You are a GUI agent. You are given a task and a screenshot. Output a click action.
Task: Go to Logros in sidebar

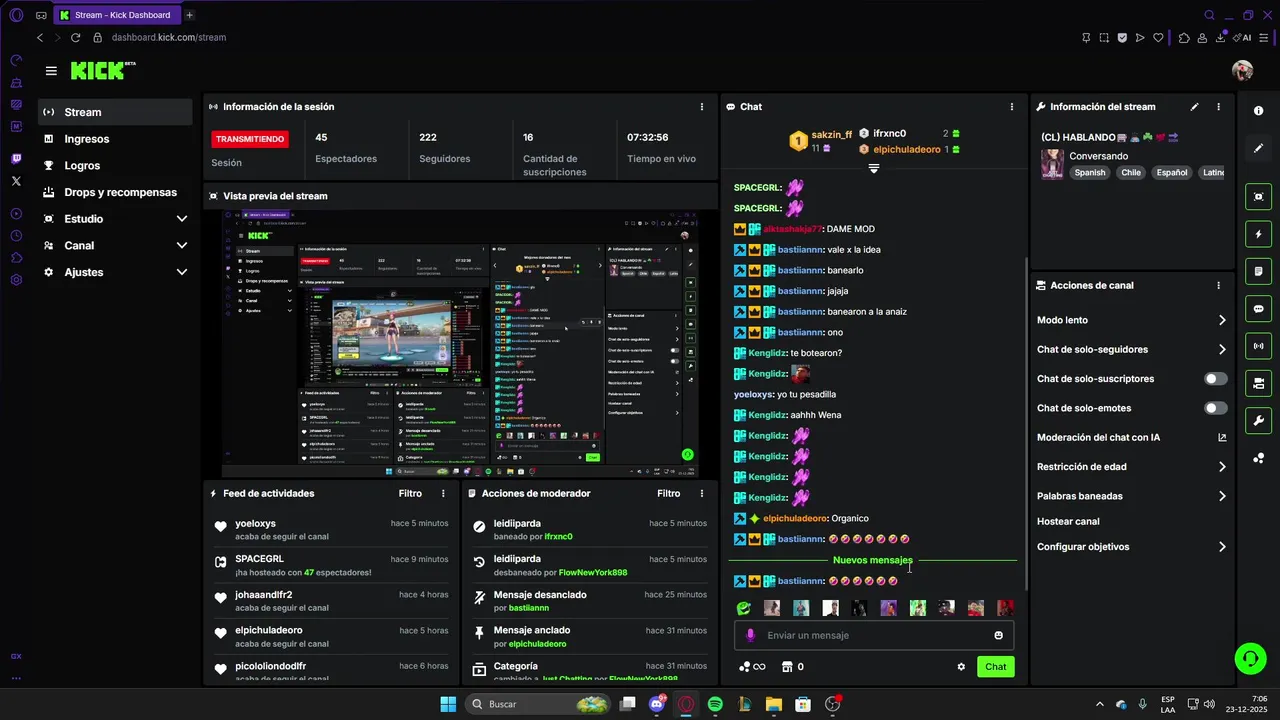[x=115, y=165]
